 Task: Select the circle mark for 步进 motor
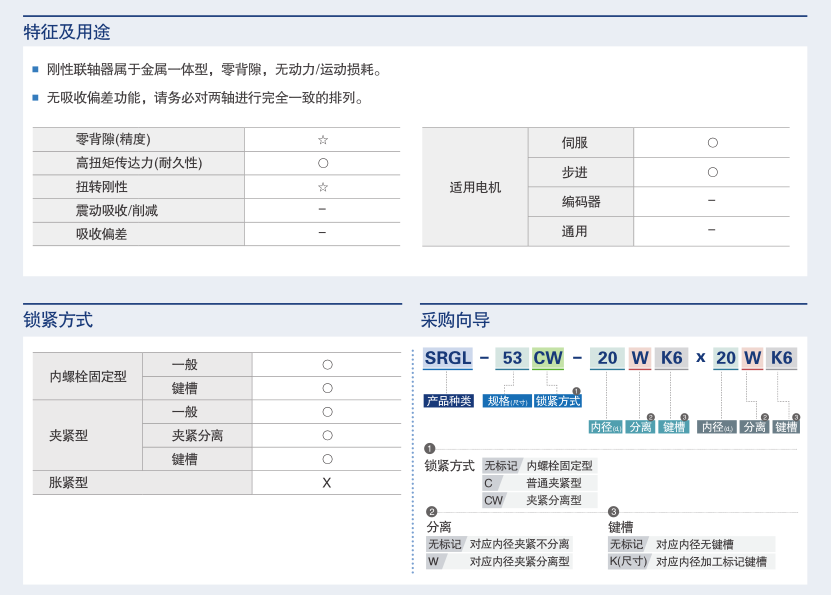click(x=712, y=172)
